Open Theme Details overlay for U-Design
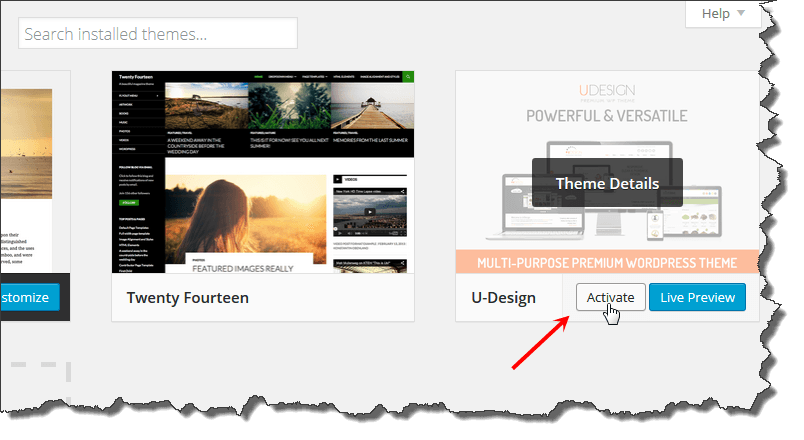The image size is (804, 440). click(607, 183)
